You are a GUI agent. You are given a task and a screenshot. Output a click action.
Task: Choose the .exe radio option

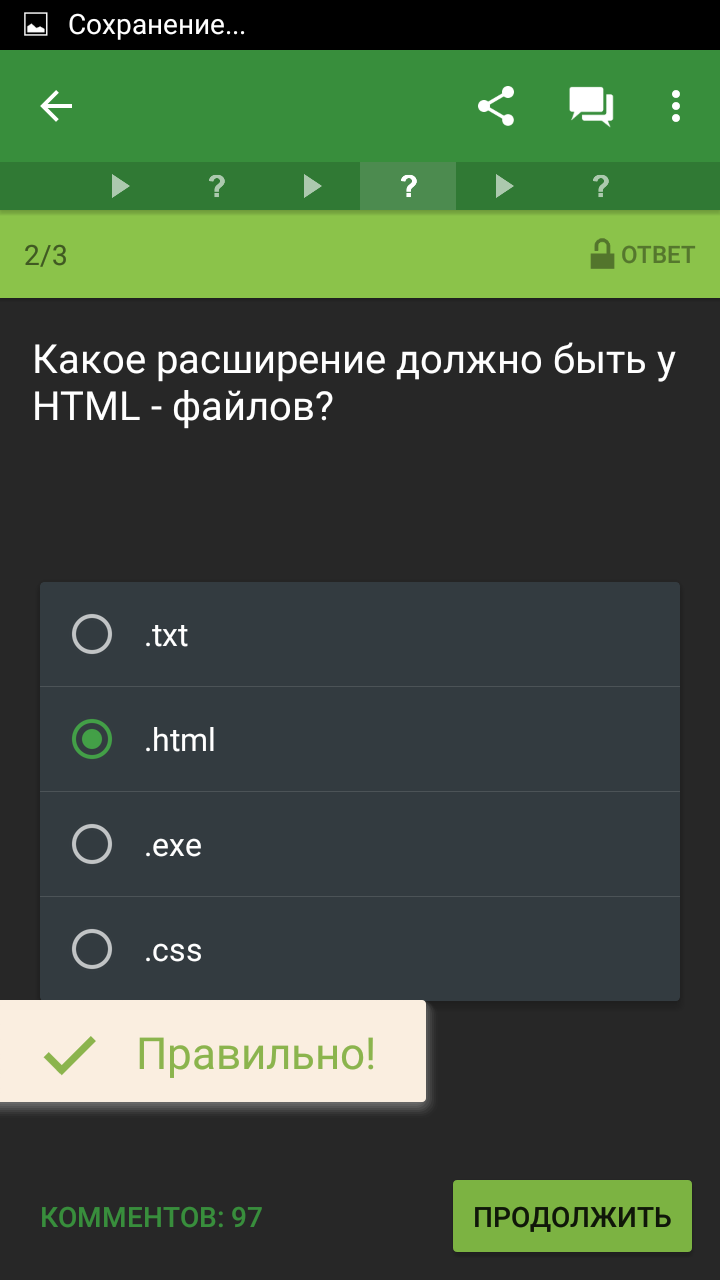pyautogui.click(x=92, y=845)
